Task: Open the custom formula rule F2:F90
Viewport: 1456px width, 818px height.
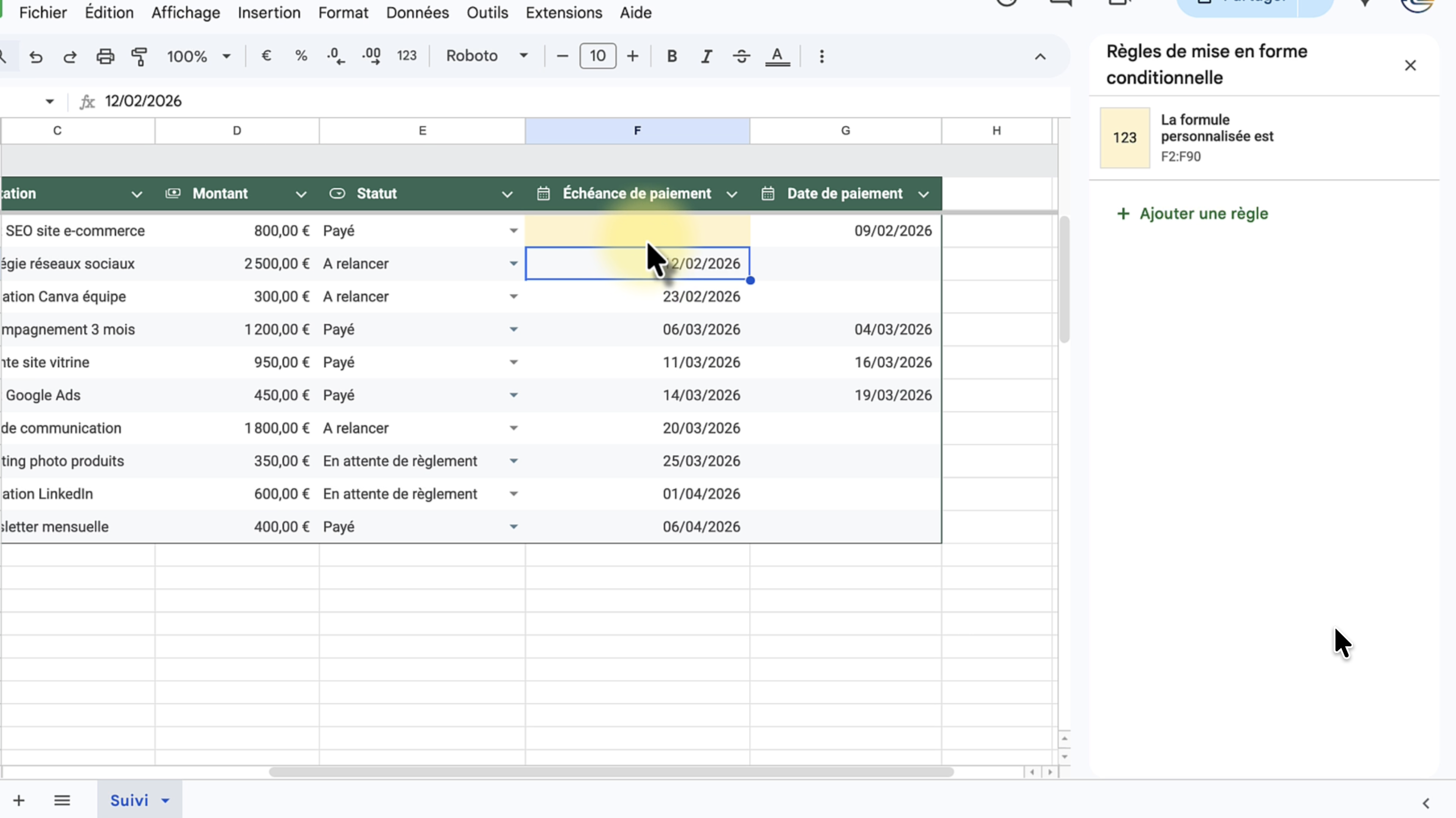Action: click(1216, 138)
